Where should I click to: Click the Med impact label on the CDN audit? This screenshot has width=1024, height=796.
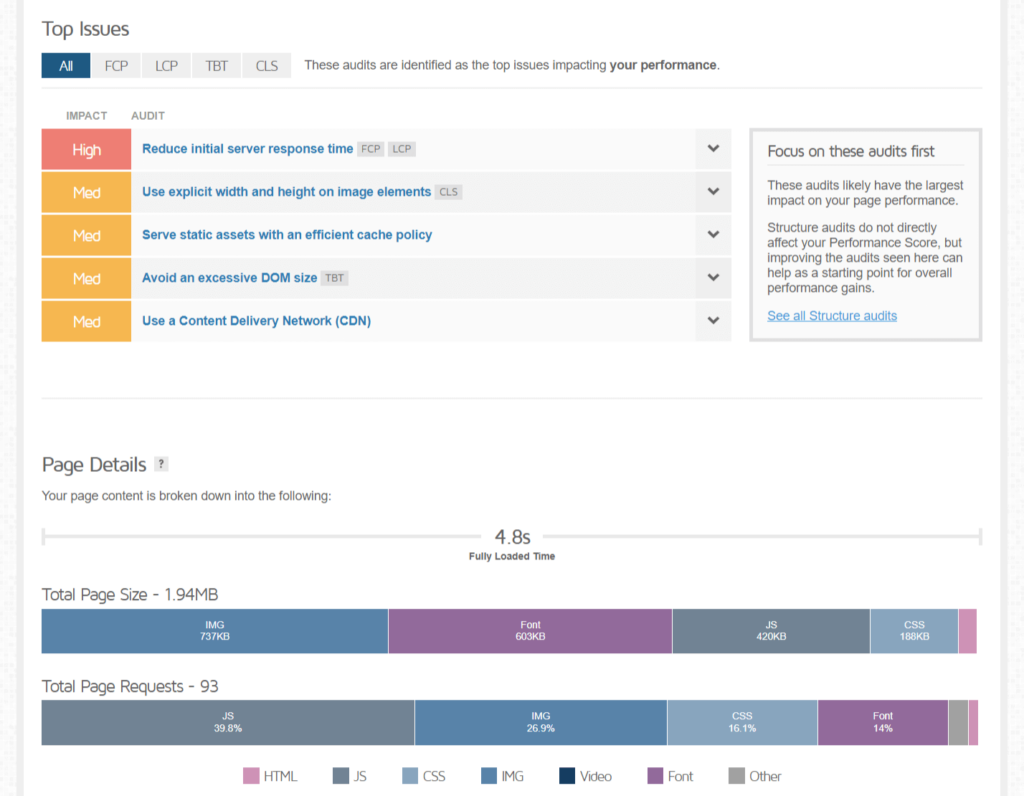pyautogui.click(x=85, y=320)
